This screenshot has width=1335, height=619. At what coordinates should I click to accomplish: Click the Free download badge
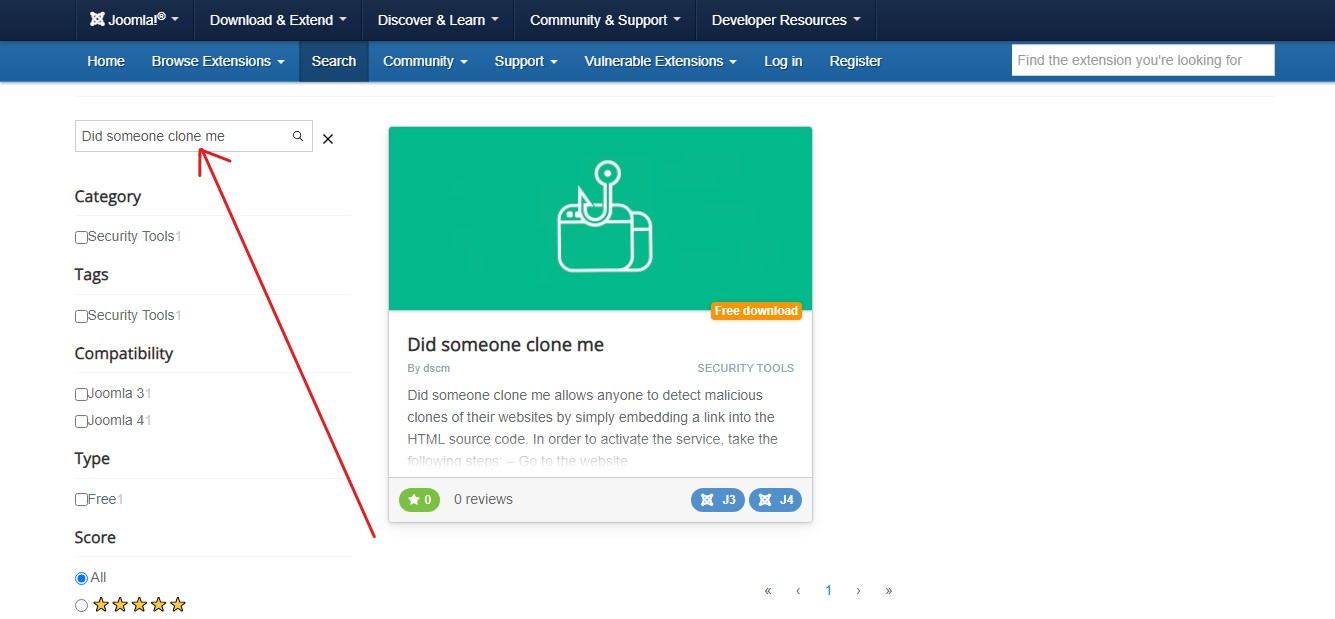coord(756,311)
